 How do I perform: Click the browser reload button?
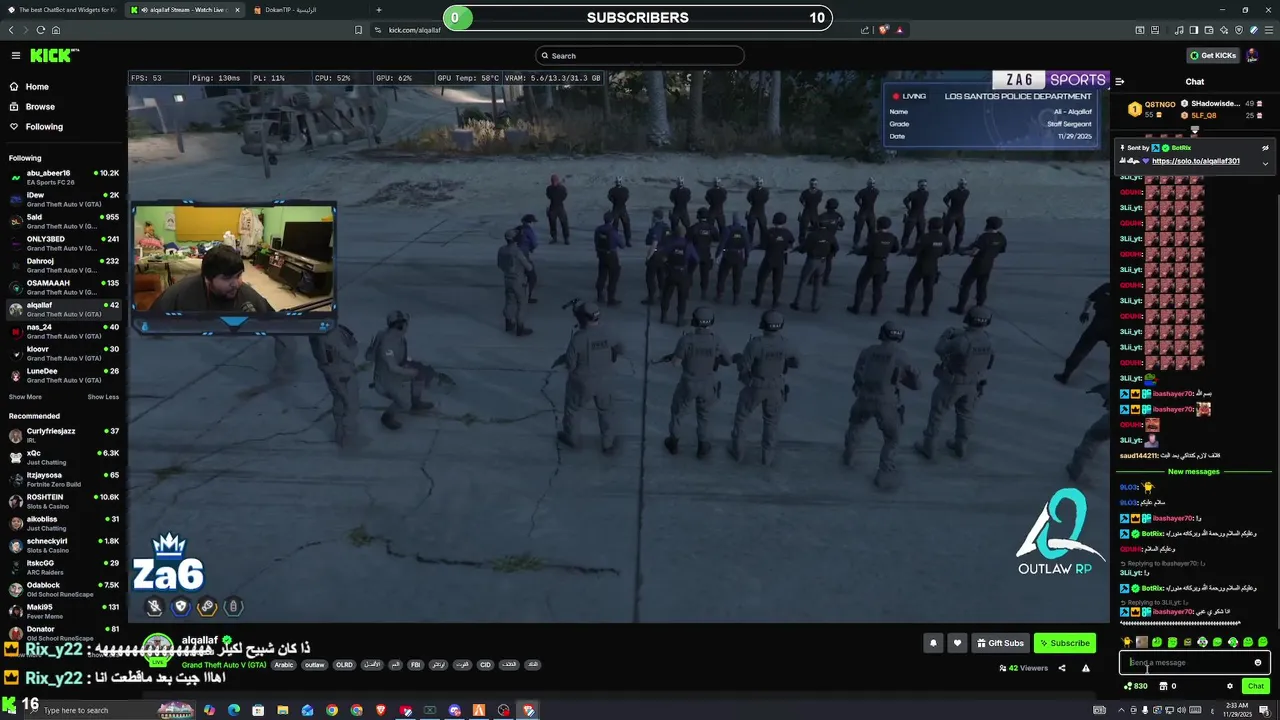[x=41, y=30]
